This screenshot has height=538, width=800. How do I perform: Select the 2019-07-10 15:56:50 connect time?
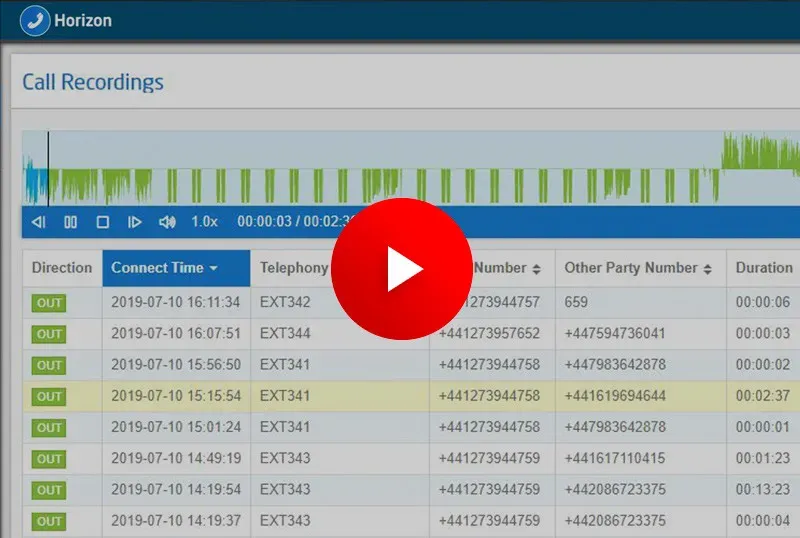pyautogui.click(x=176, y=364)
